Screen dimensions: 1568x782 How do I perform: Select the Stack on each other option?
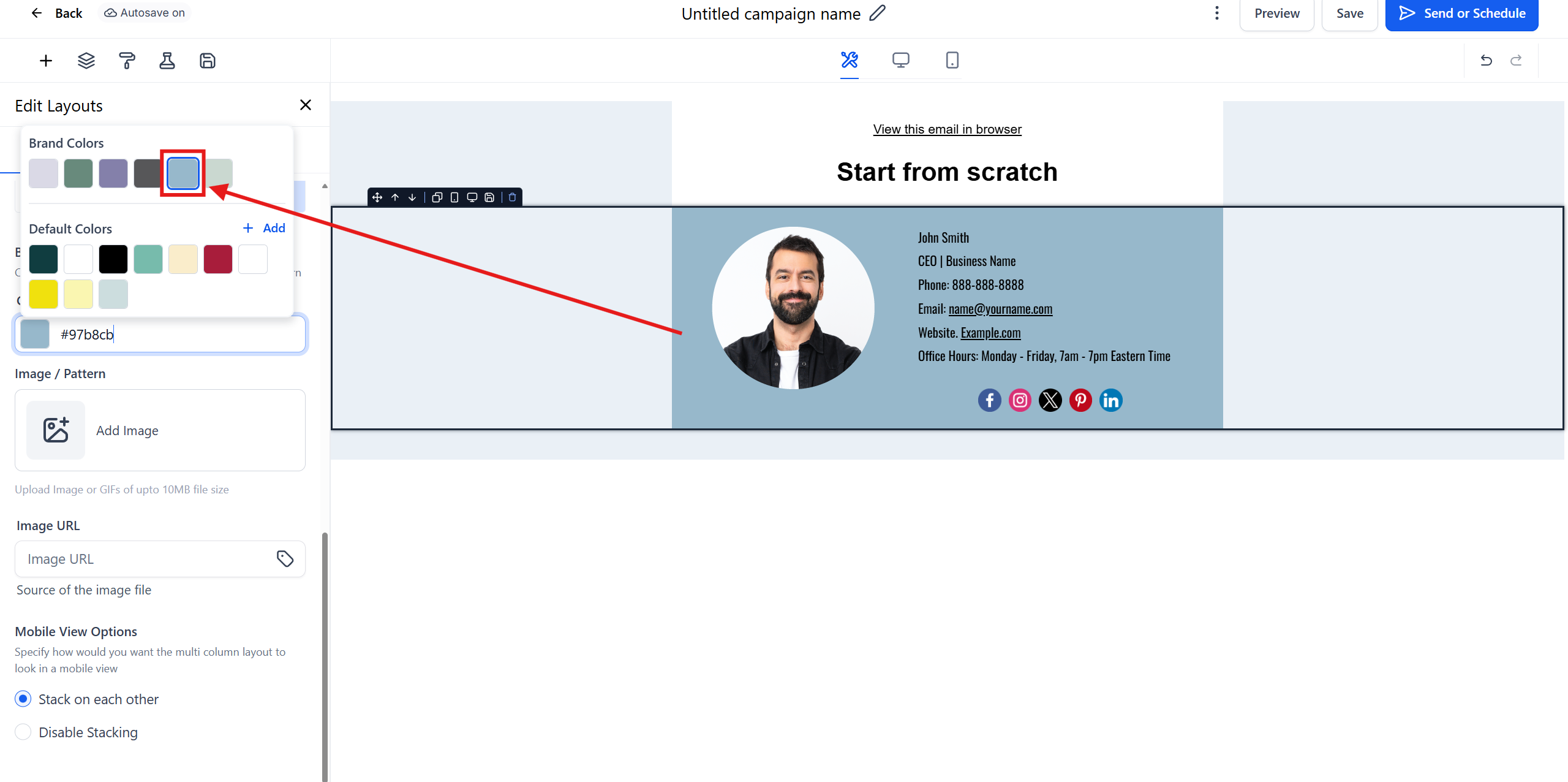click(x=23, y=699)
